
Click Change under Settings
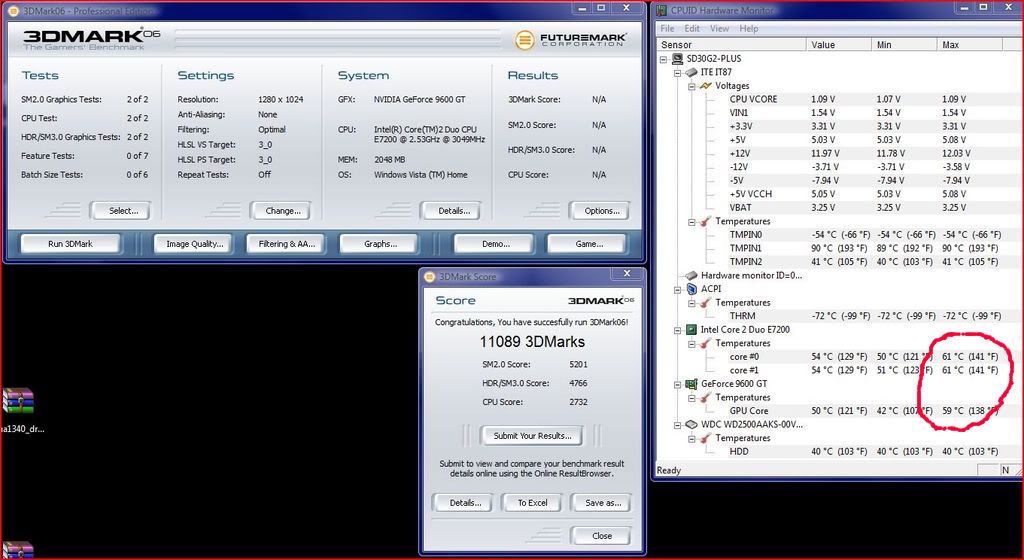pyautogui.click(x=283, y=211)
